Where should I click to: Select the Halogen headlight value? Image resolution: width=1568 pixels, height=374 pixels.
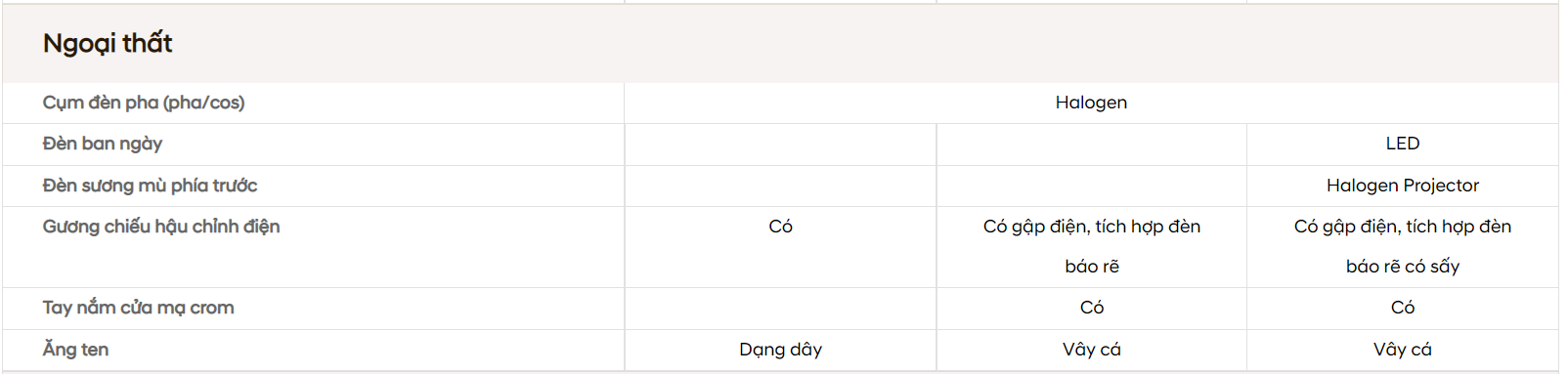click(x=1091, y=103)
